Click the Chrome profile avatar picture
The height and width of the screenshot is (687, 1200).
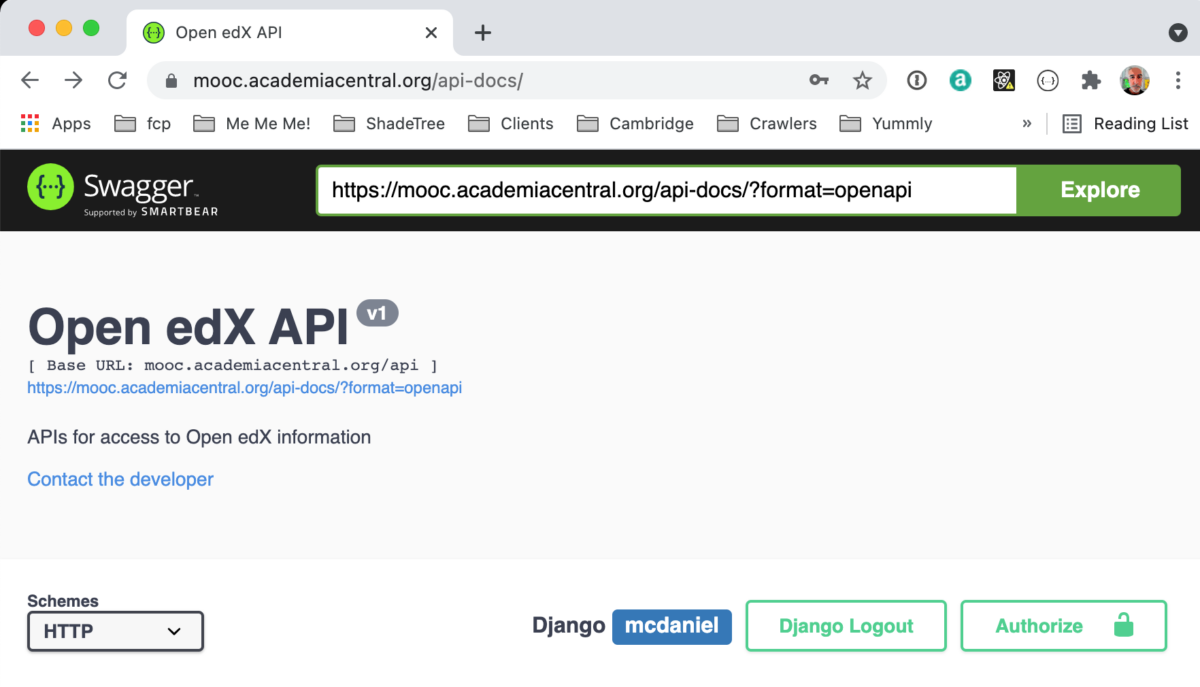click(x=1135, y=80)
